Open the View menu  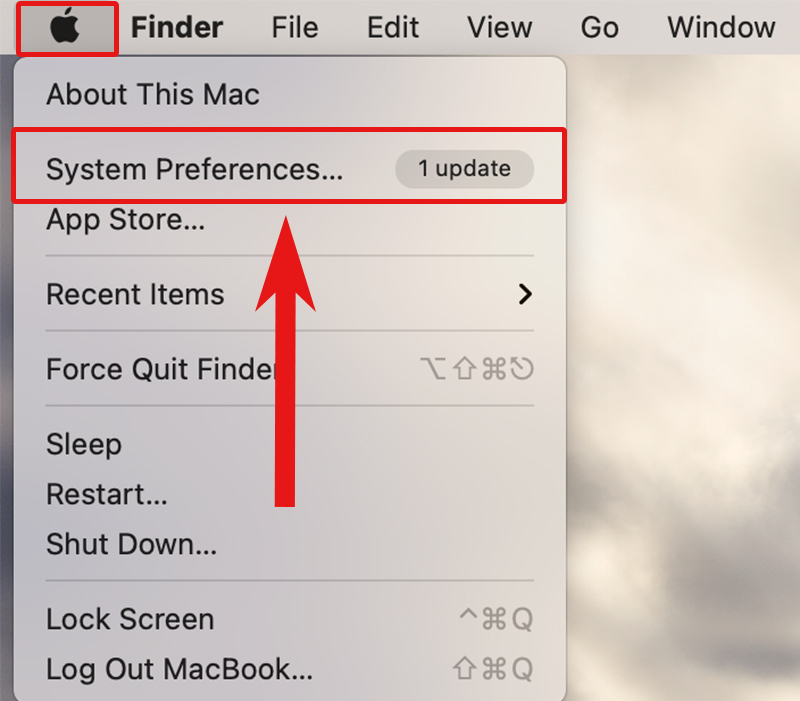tap(499, 27)
